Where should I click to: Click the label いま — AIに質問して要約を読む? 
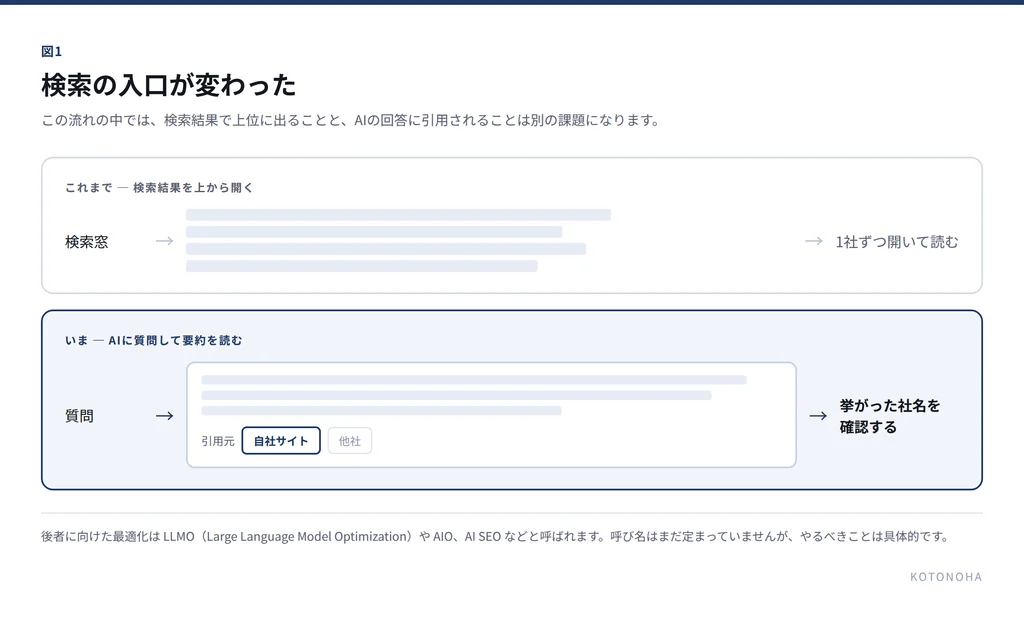[x=153, y=340]
